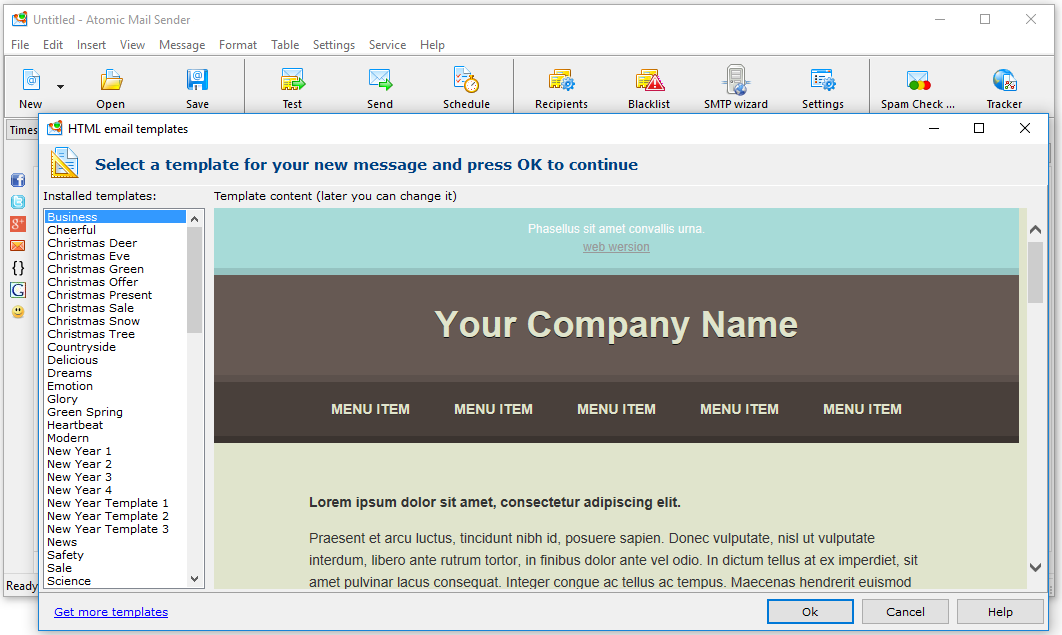Select the Modern template

[115, 438]
